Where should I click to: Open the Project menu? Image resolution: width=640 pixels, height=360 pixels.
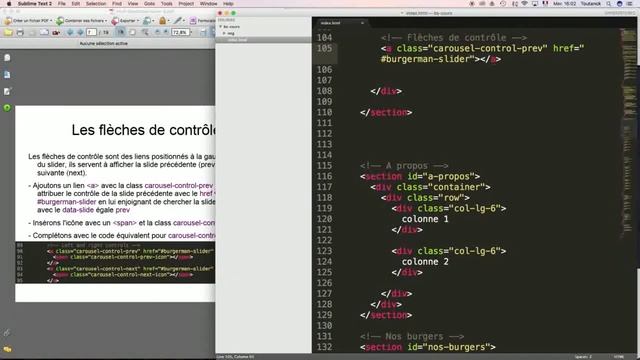pyautogui.click(x=186, y=4)
